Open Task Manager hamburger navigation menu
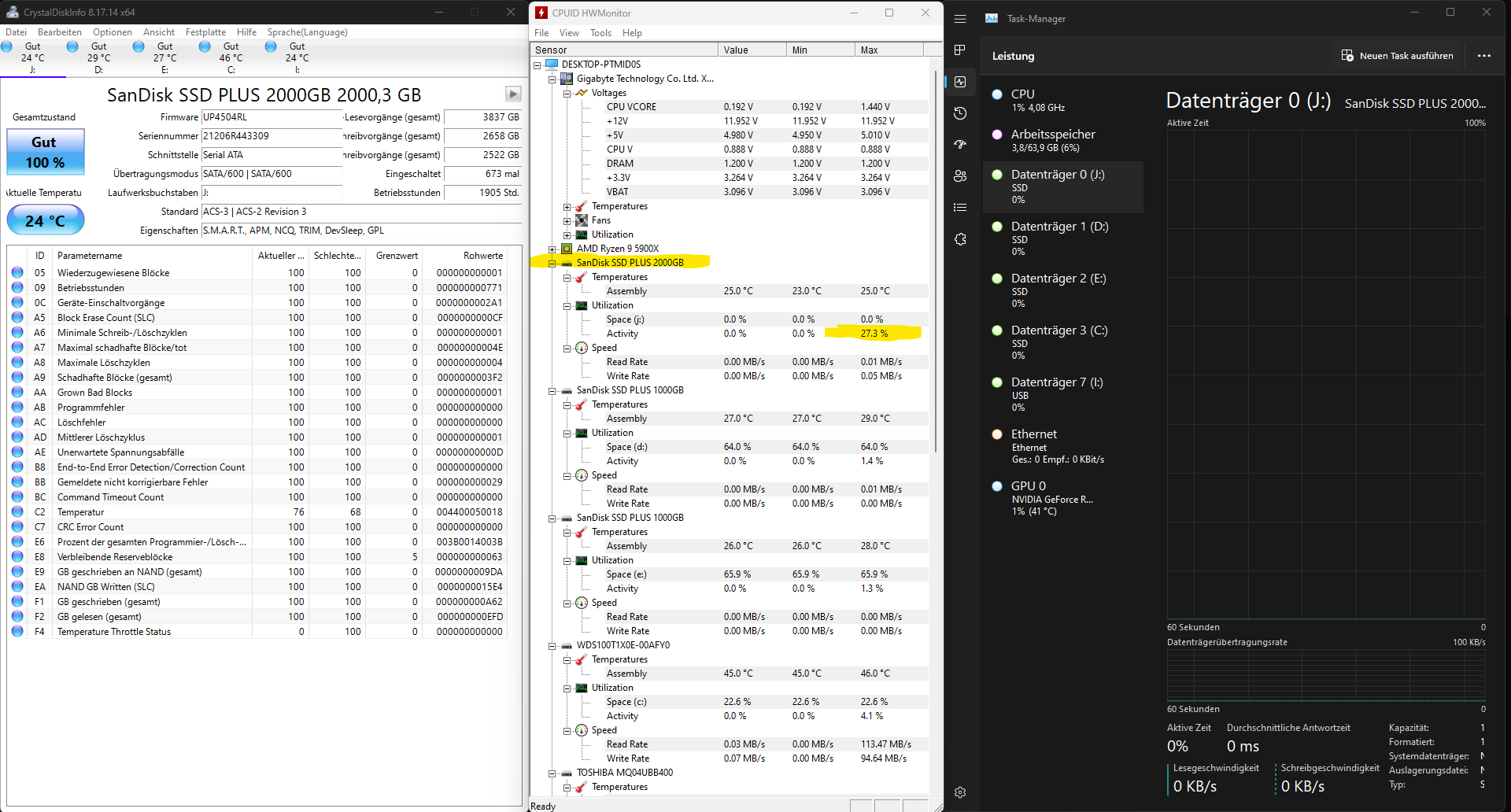Screen dimensions: 1511x812 960,19
